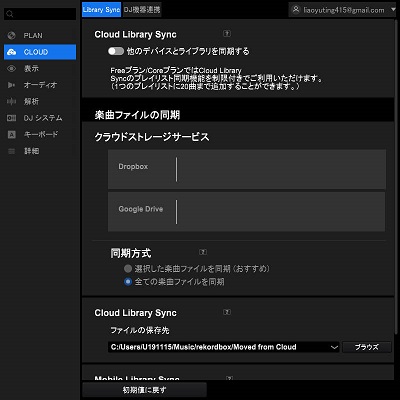Click the liaoyuting415@gmail.com account label
This screenshot has height=400, width=400.
[343, 10]
